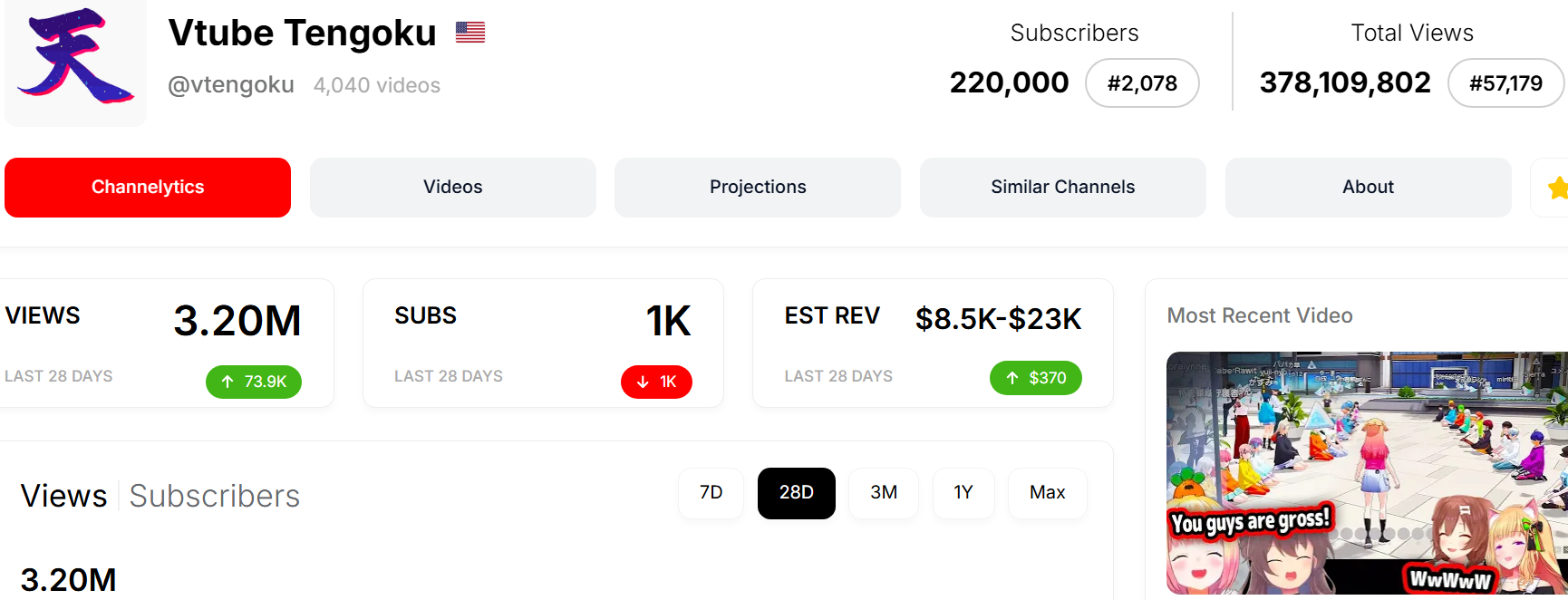Switch the chart to Subscribers

pos(214,497)
